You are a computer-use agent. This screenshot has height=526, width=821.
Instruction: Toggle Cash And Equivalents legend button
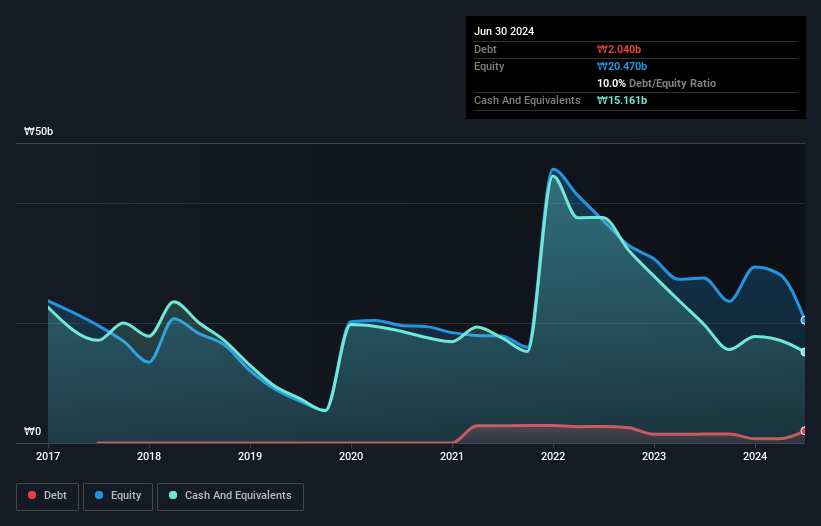tap(230, 496)
